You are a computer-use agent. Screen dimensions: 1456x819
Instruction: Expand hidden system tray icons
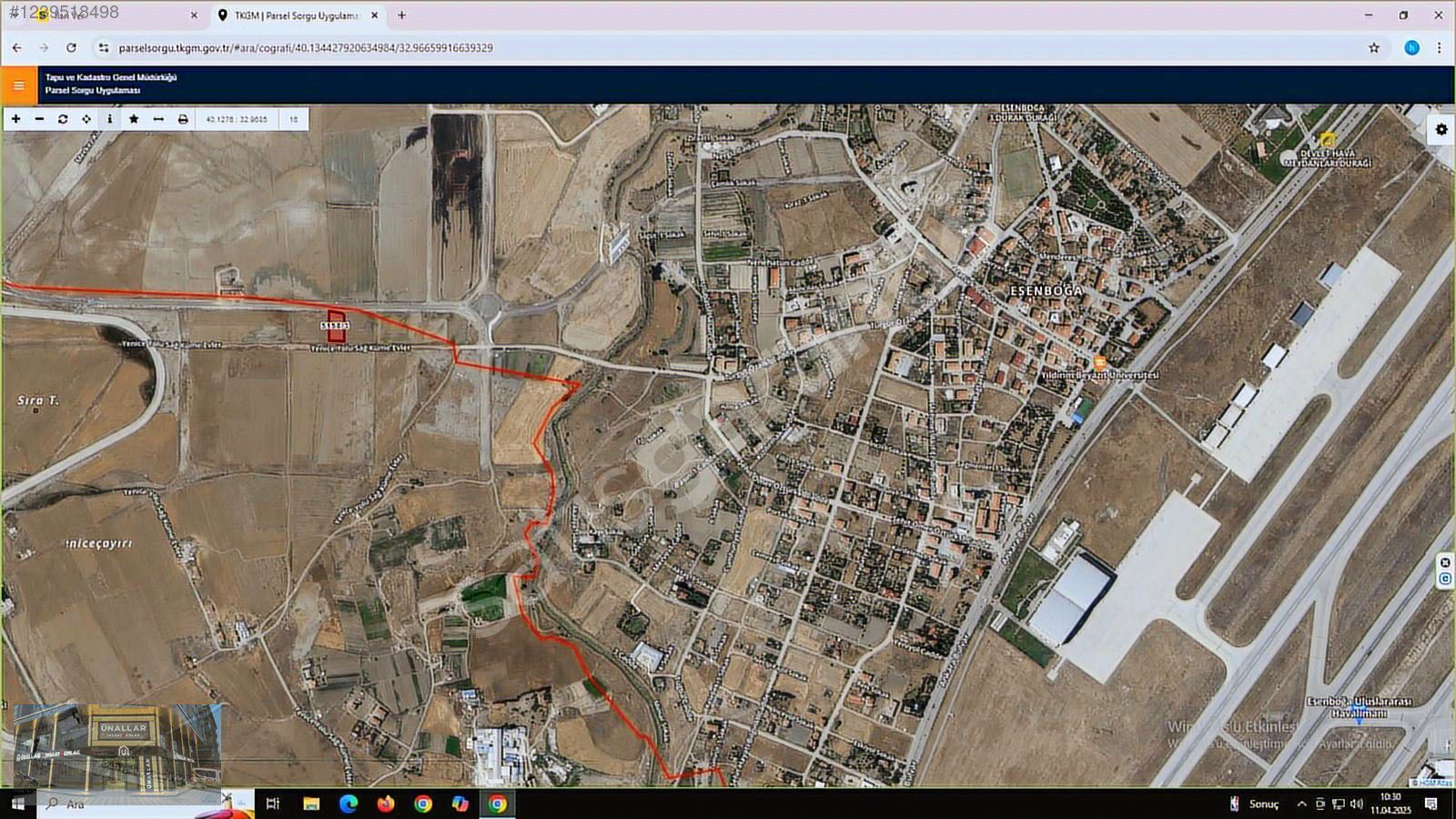[x=1301, y=804]
